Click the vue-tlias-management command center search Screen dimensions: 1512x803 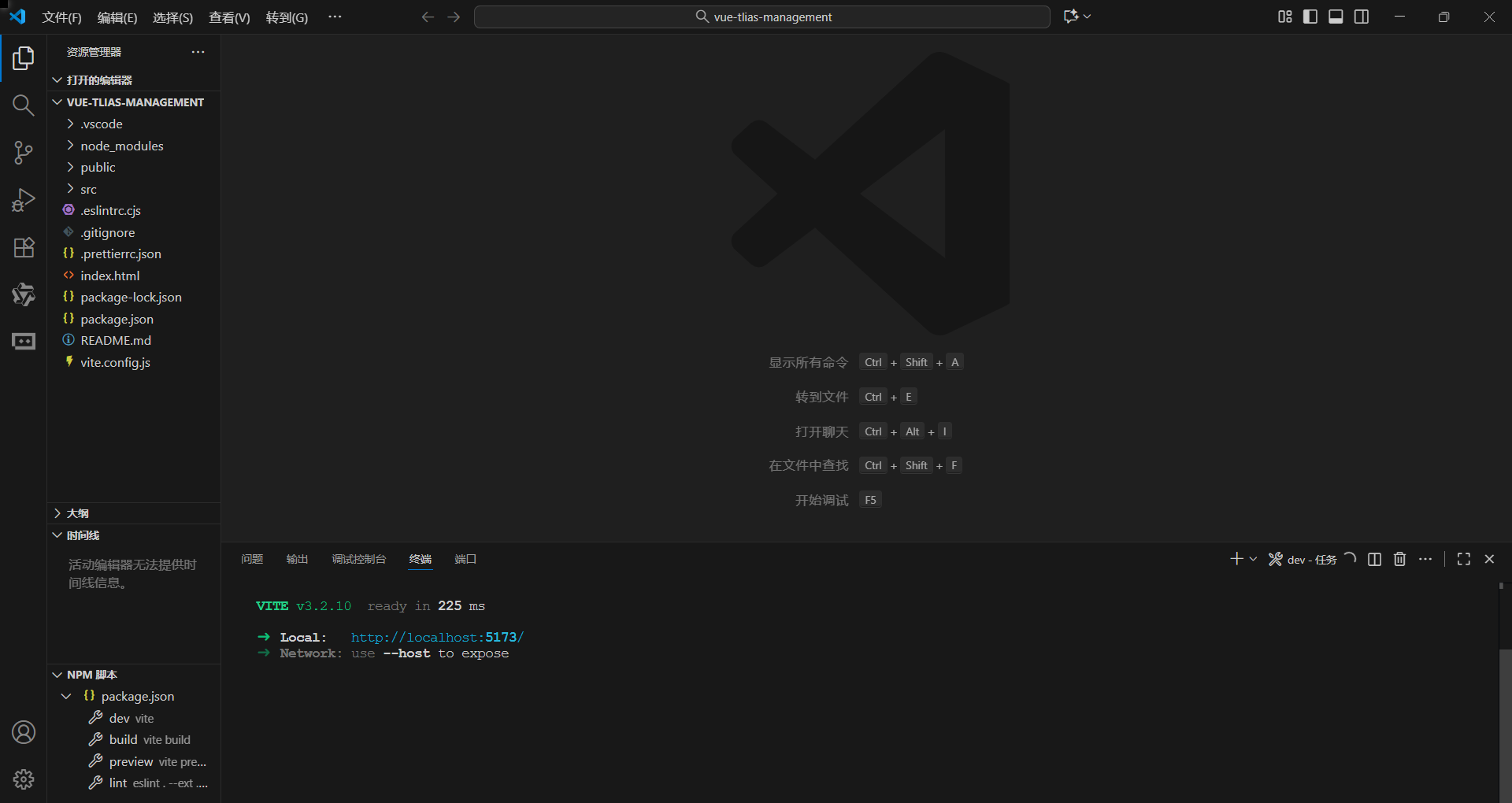point(762,17)
